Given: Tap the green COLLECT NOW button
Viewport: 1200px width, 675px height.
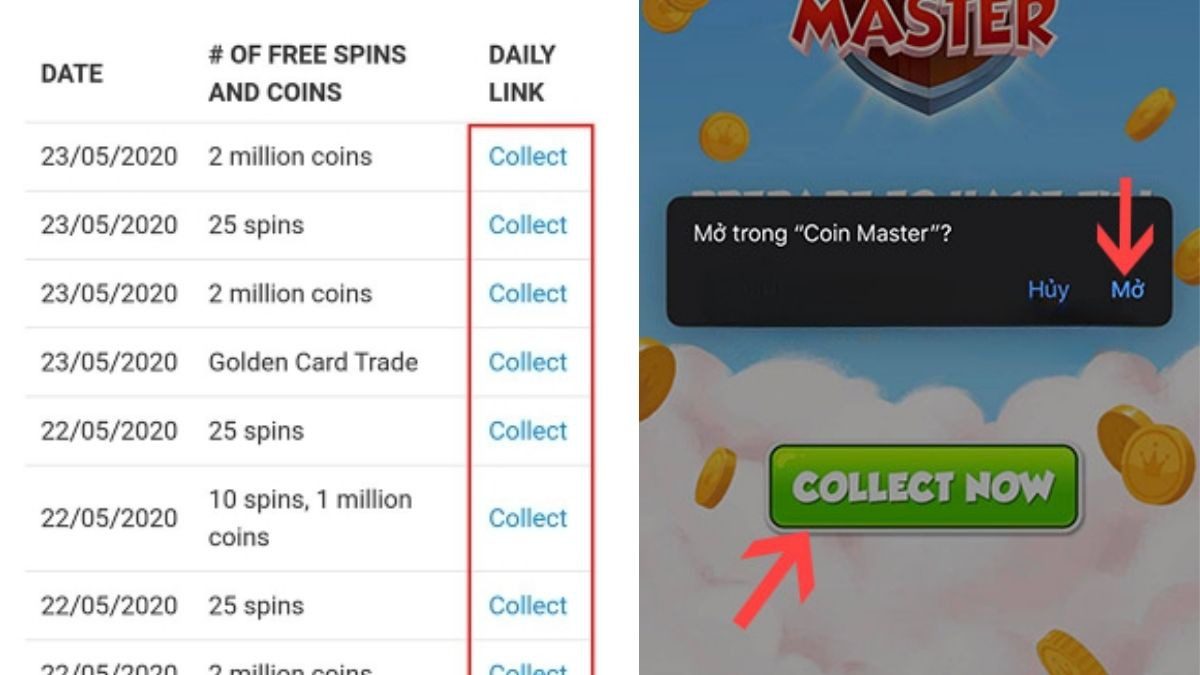Looking at the screenshot, I should click(924, 487).
